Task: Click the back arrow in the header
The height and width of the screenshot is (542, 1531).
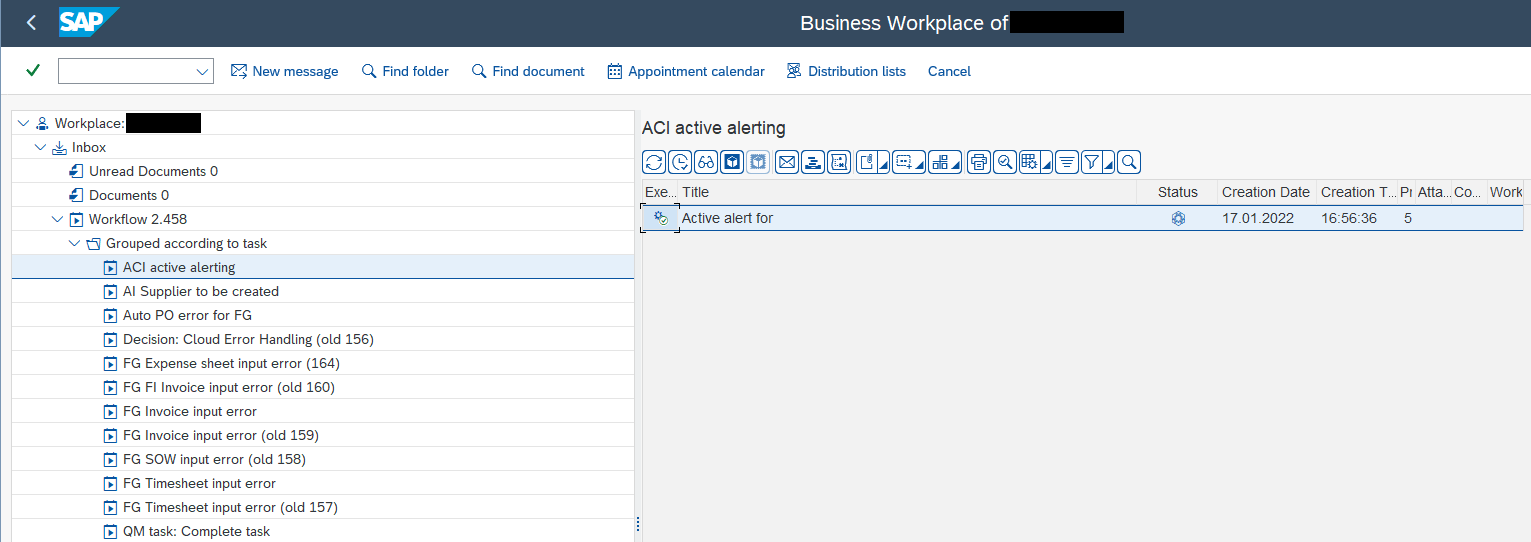Action: 31,22
